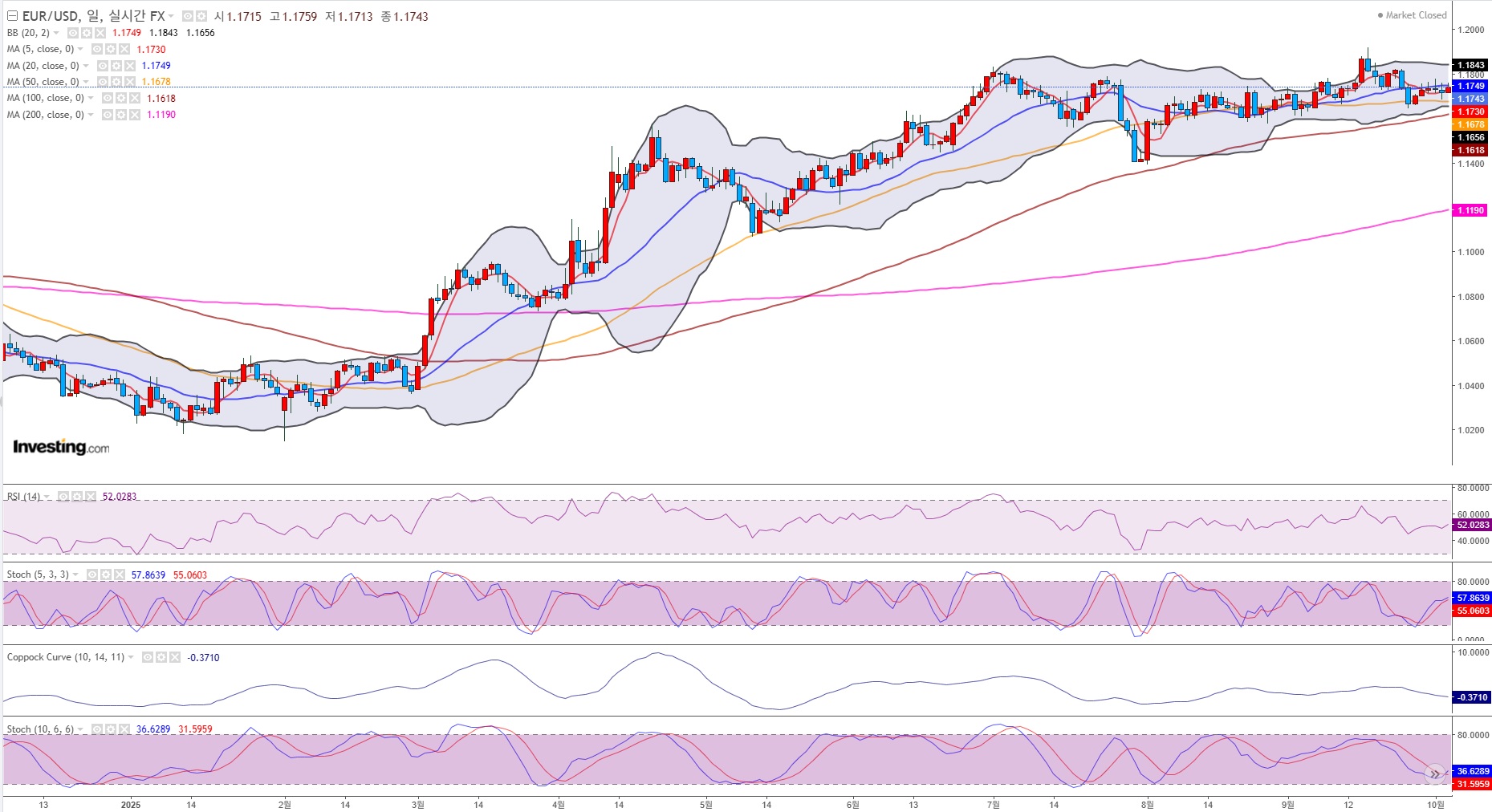The image size is (1492, 812).
Task: Click the 1.1190 magenta price label on axis
Action: (1470, 210)
